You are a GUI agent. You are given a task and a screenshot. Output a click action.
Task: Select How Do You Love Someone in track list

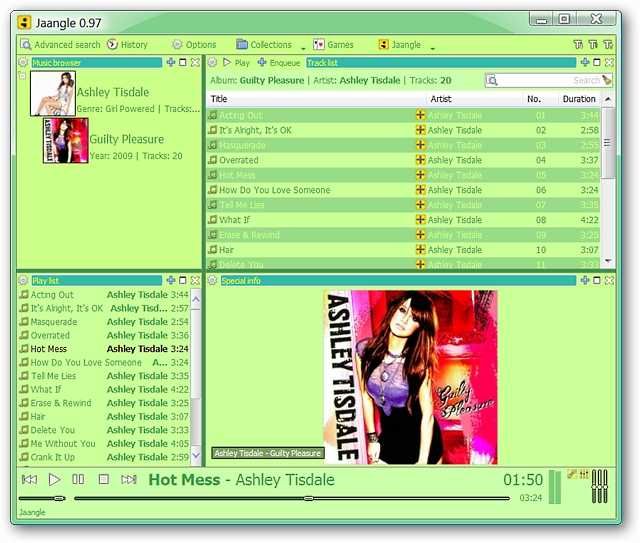403,190
